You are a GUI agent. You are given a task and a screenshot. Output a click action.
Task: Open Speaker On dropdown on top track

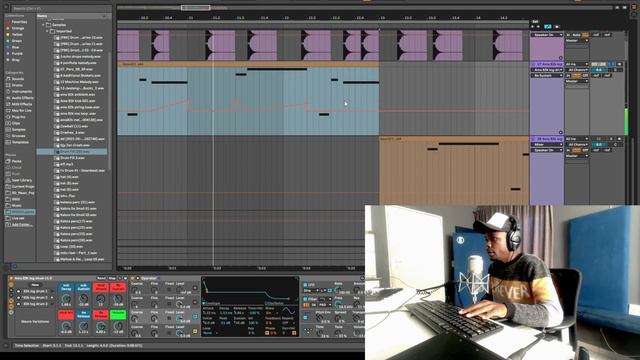pos(547,35)
